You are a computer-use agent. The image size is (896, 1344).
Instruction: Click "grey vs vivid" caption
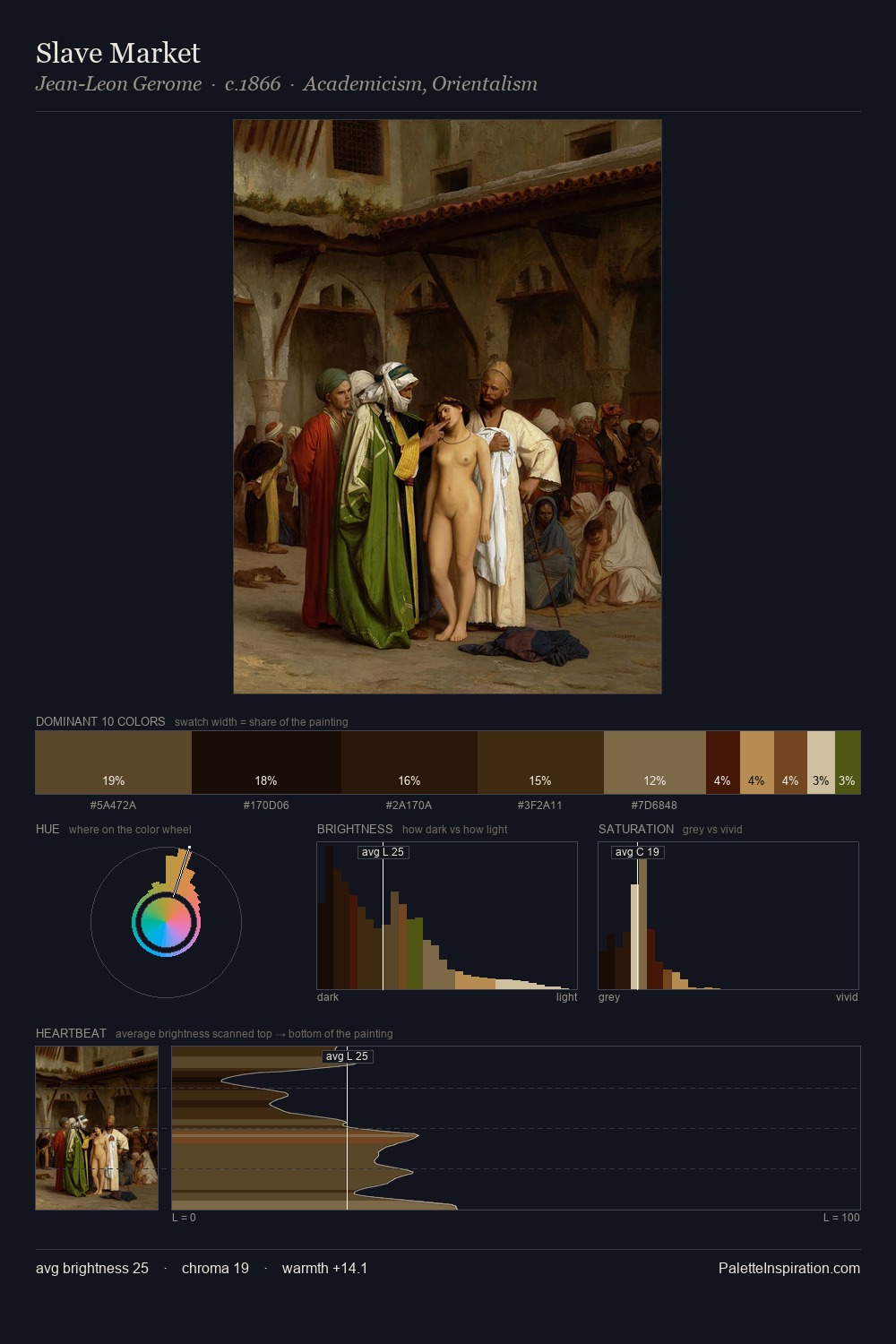pos(712,830)
